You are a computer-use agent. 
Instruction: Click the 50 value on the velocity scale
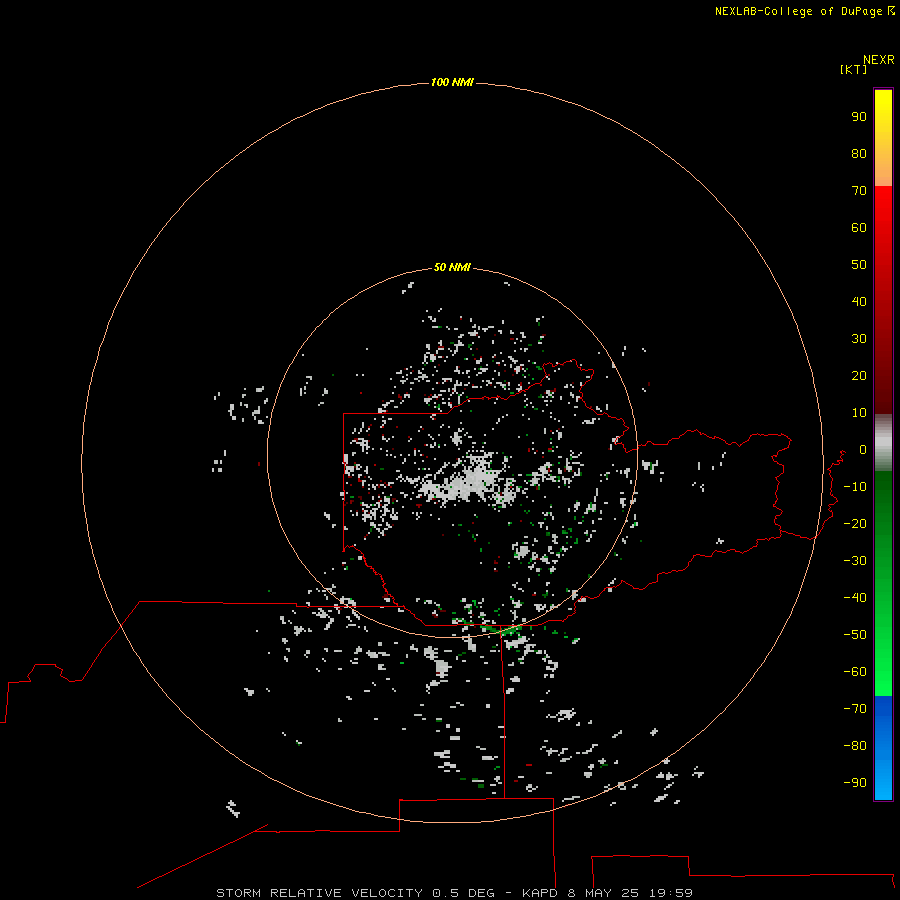859,265
